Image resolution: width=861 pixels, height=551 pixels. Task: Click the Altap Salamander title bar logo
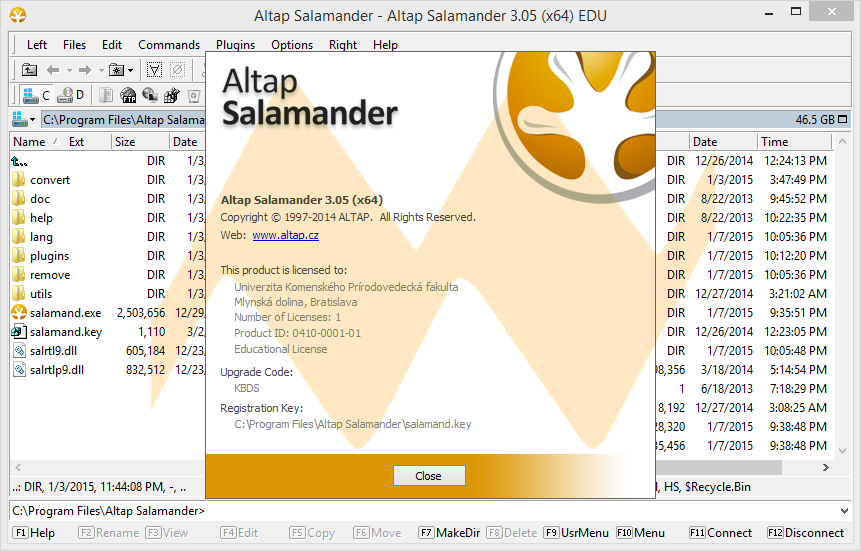(18, 15)
